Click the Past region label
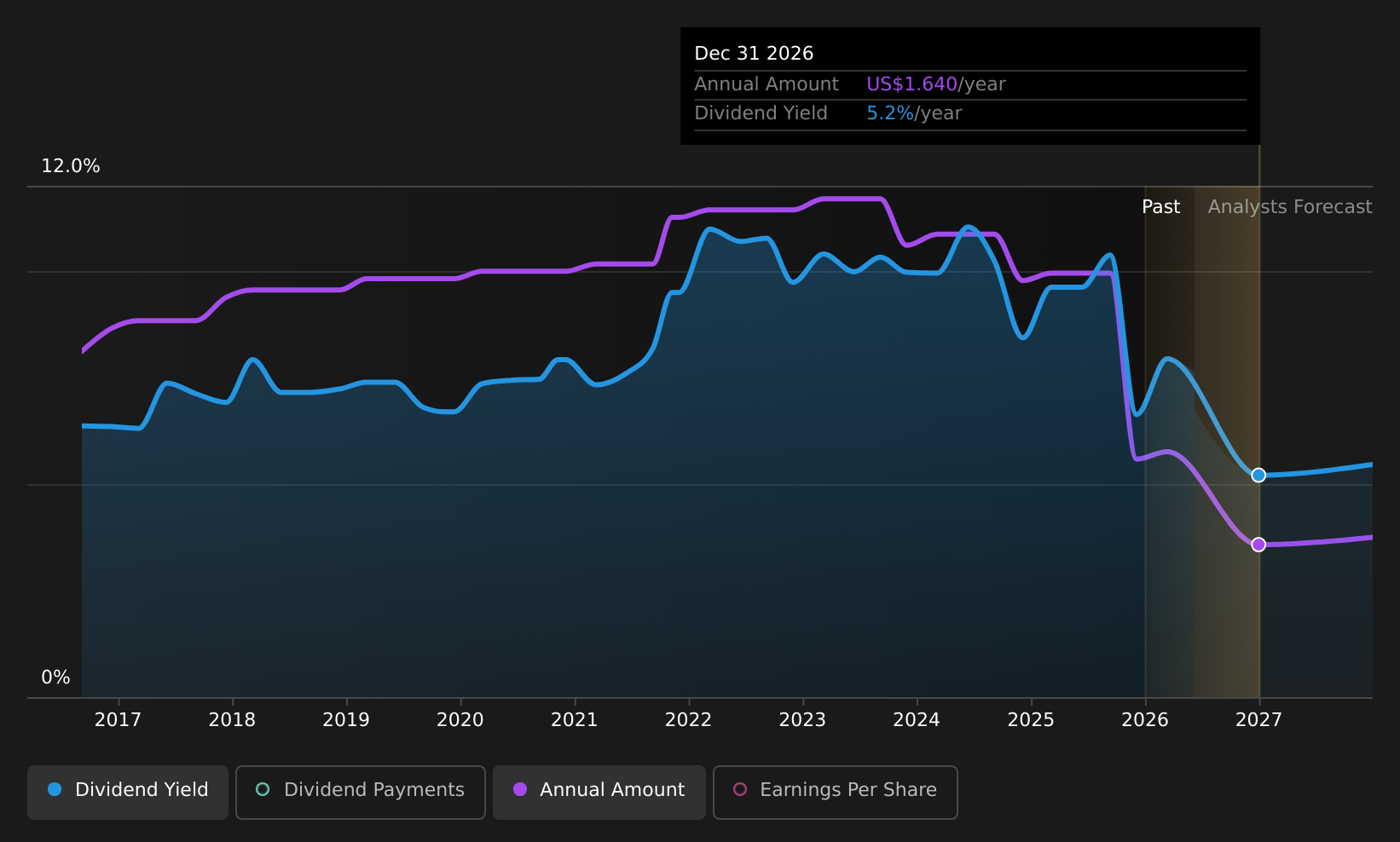 tap(1161, 207)
